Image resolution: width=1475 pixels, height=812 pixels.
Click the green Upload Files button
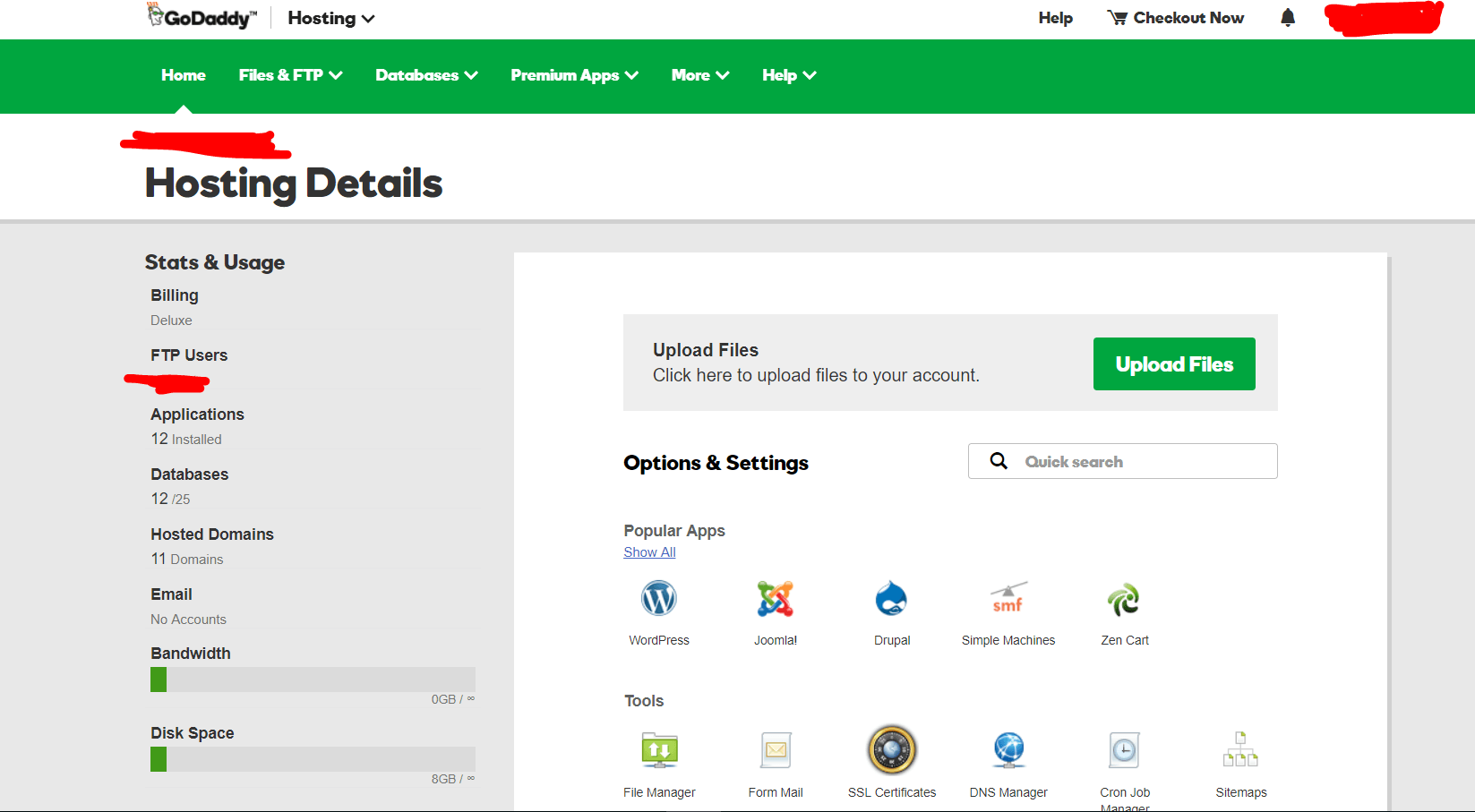[1174, 363]
